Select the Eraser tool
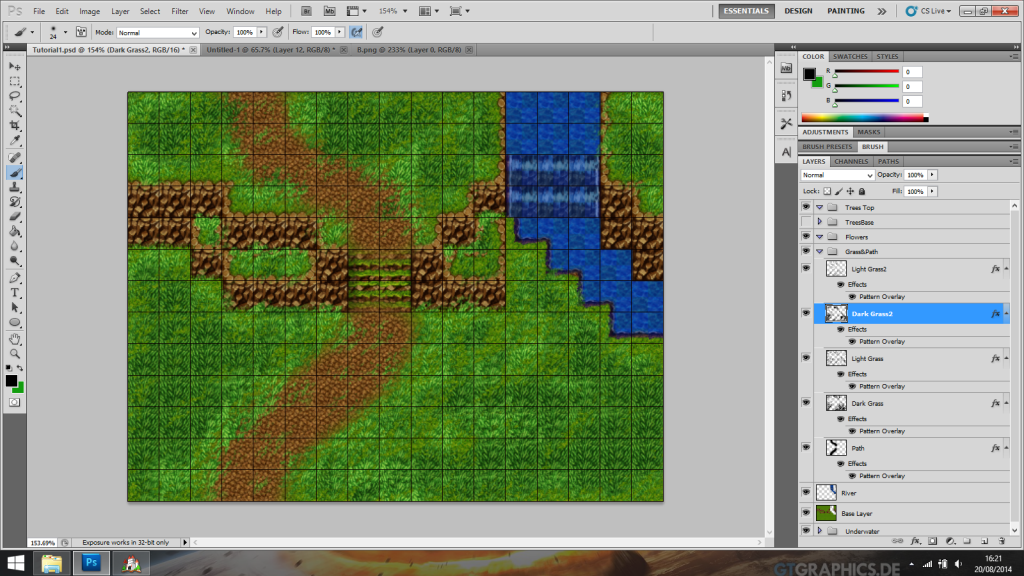 pyautogui.click(x=14, y=217)
